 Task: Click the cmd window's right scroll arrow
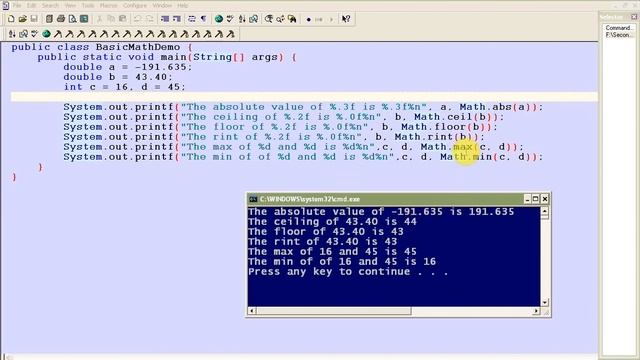click(536, 311)
